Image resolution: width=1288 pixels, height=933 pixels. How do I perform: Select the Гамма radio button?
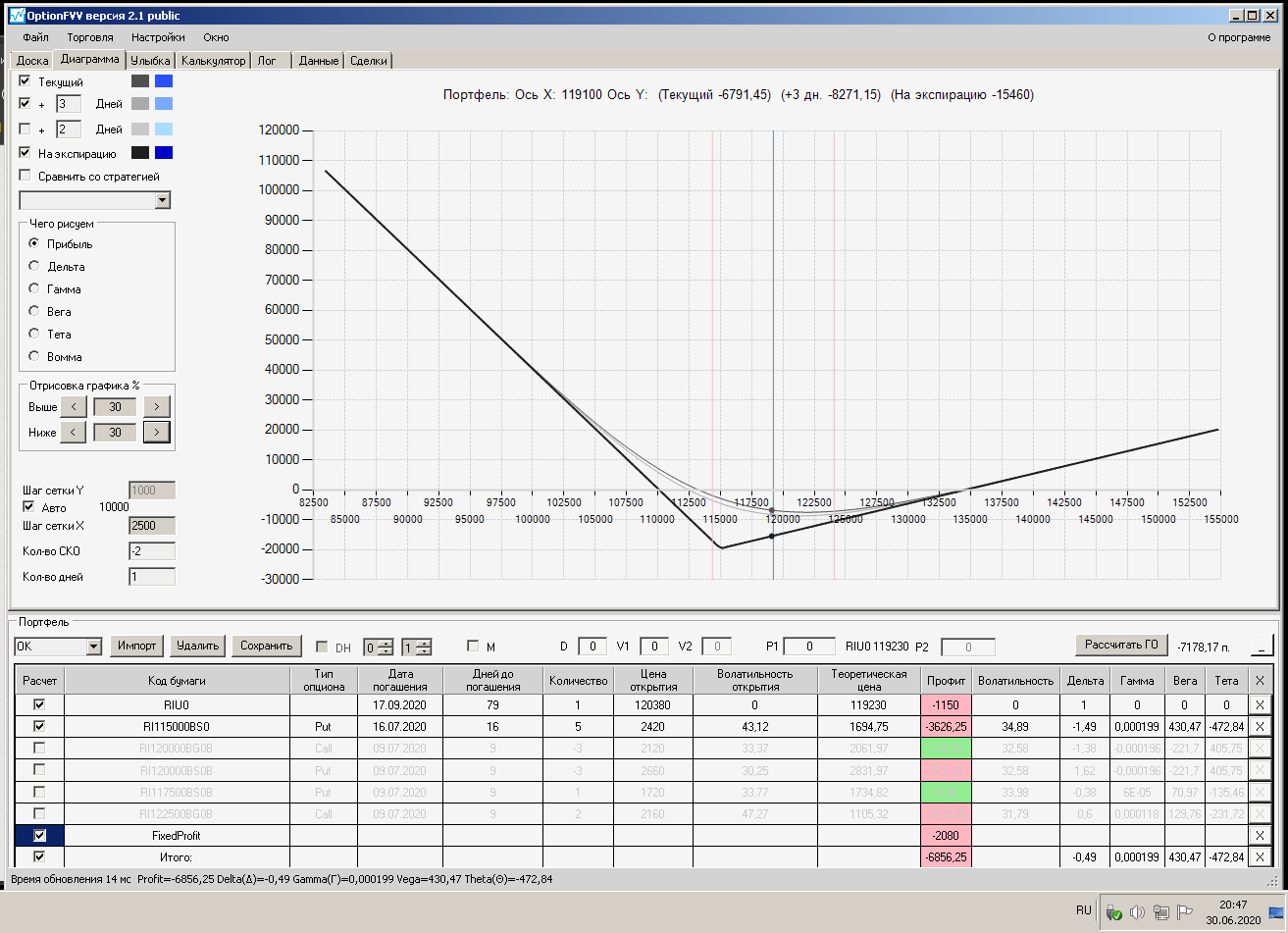tap(34, 288)
